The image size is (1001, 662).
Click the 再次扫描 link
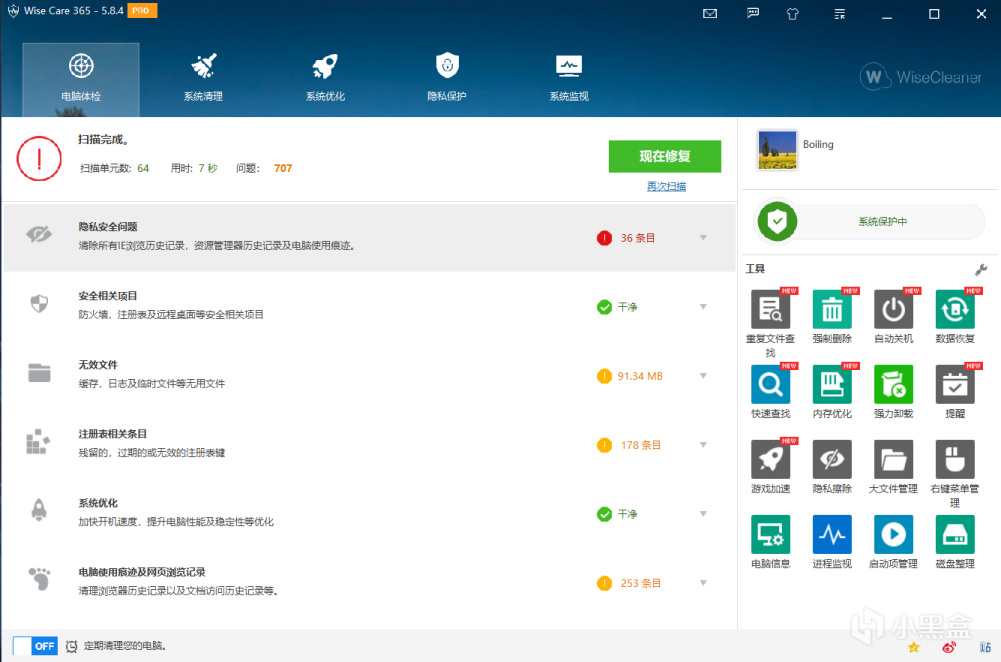pos(666,186)
